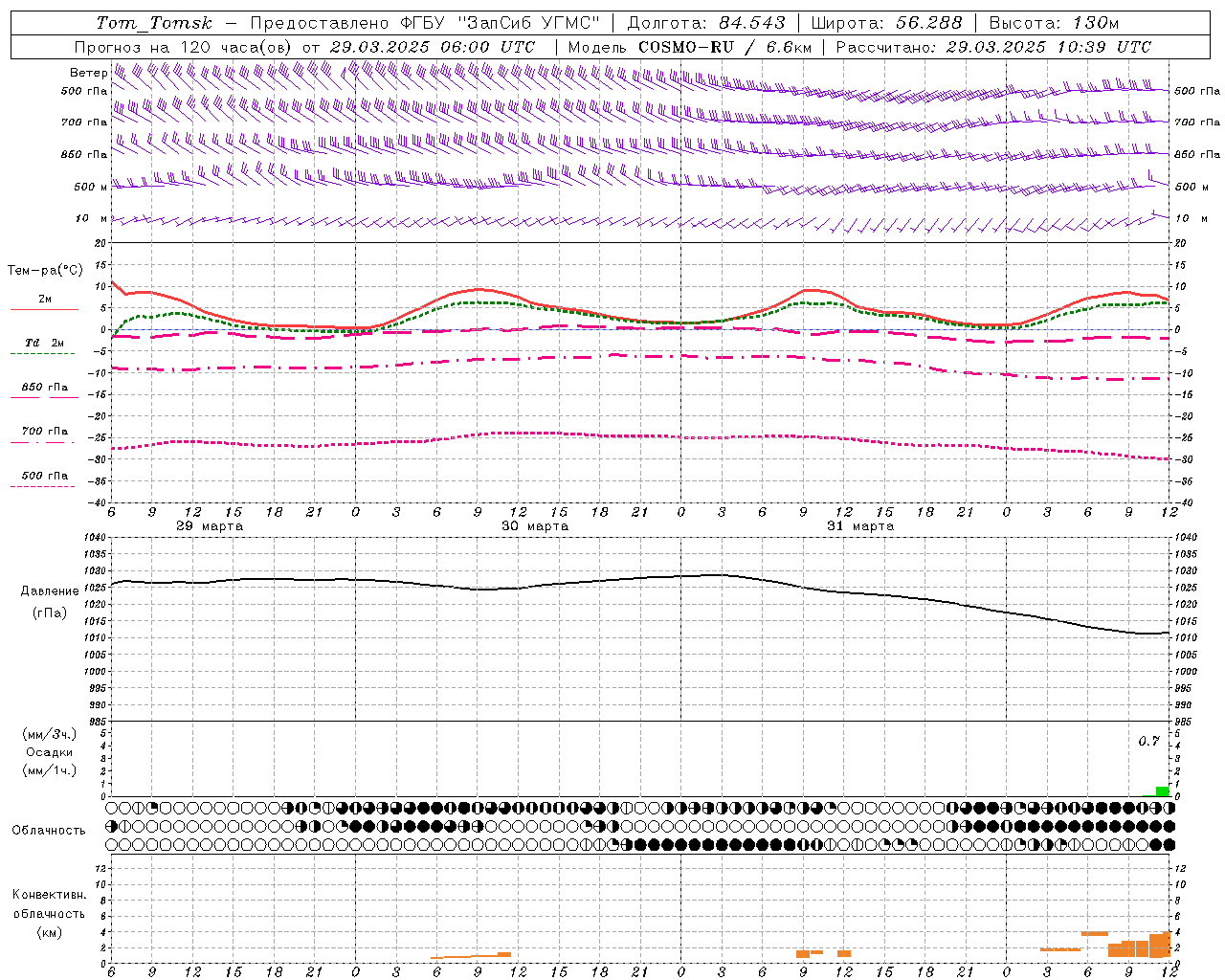
Task: Click the (км) unit under convective cloudiness
Action: [x=49, y=932]
